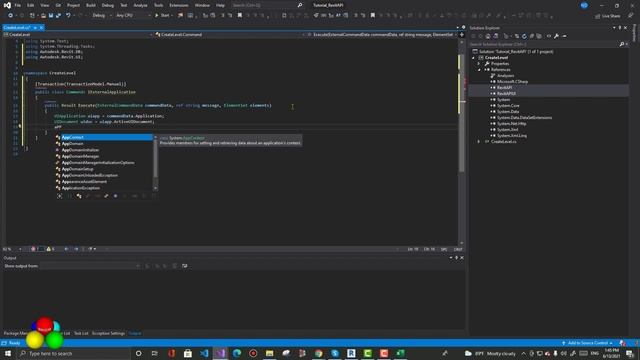Open the Tools menu
The width and height of the screenshot is (640, 360).
pos(158,5)
